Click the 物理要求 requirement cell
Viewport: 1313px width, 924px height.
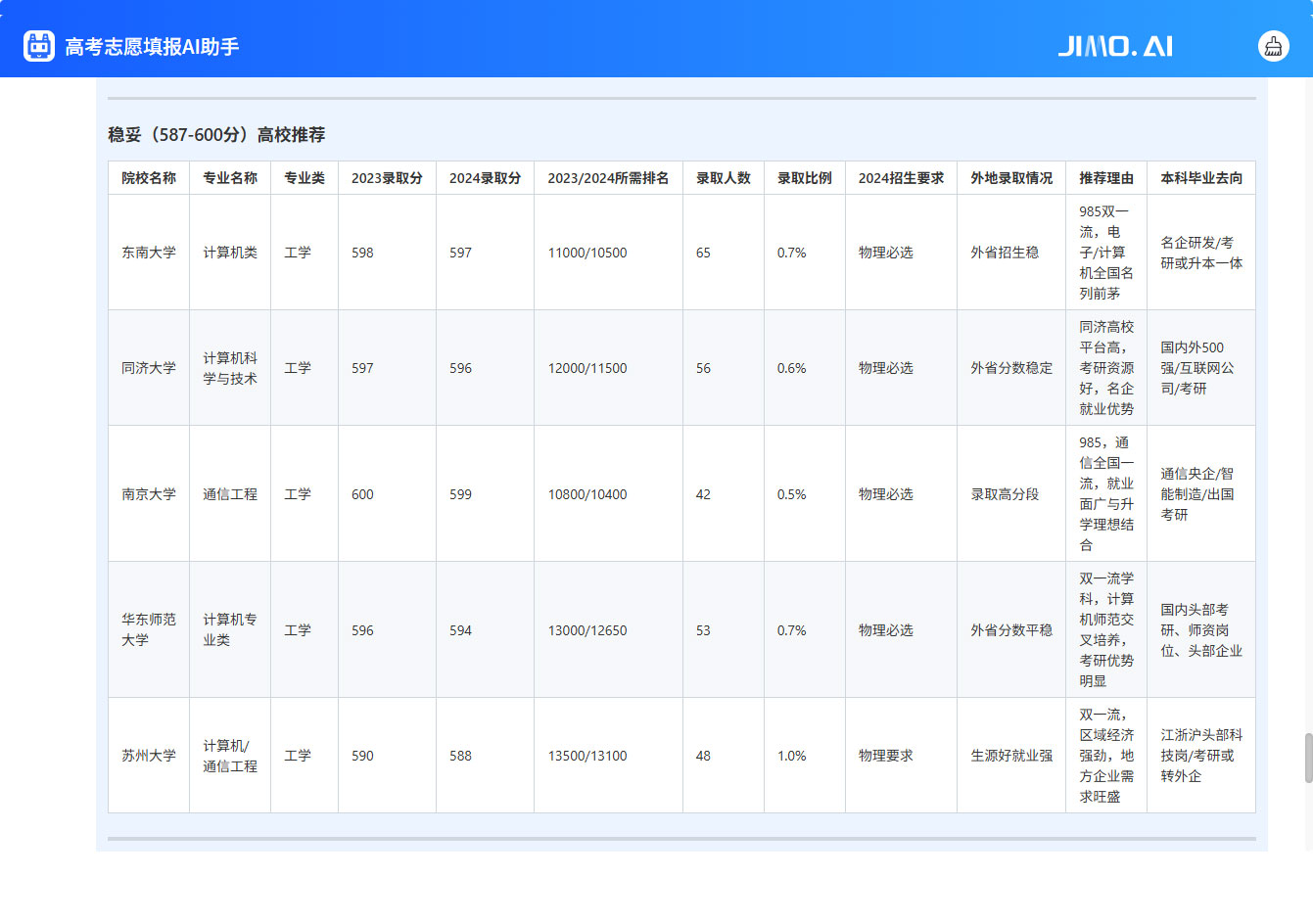[x=901, y=756]
